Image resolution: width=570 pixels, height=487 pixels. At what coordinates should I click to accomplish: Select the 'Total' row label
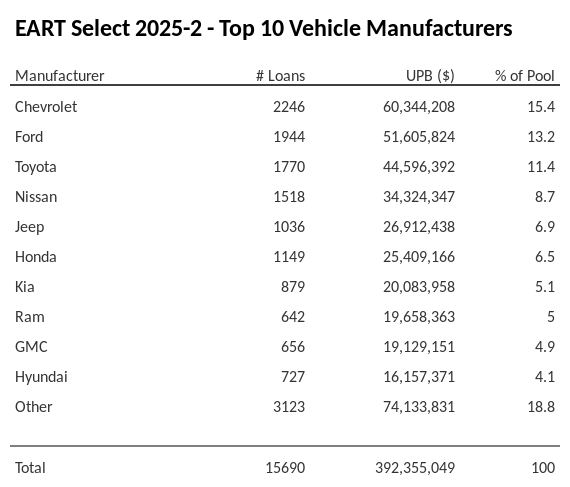click(x=30, y=468)
